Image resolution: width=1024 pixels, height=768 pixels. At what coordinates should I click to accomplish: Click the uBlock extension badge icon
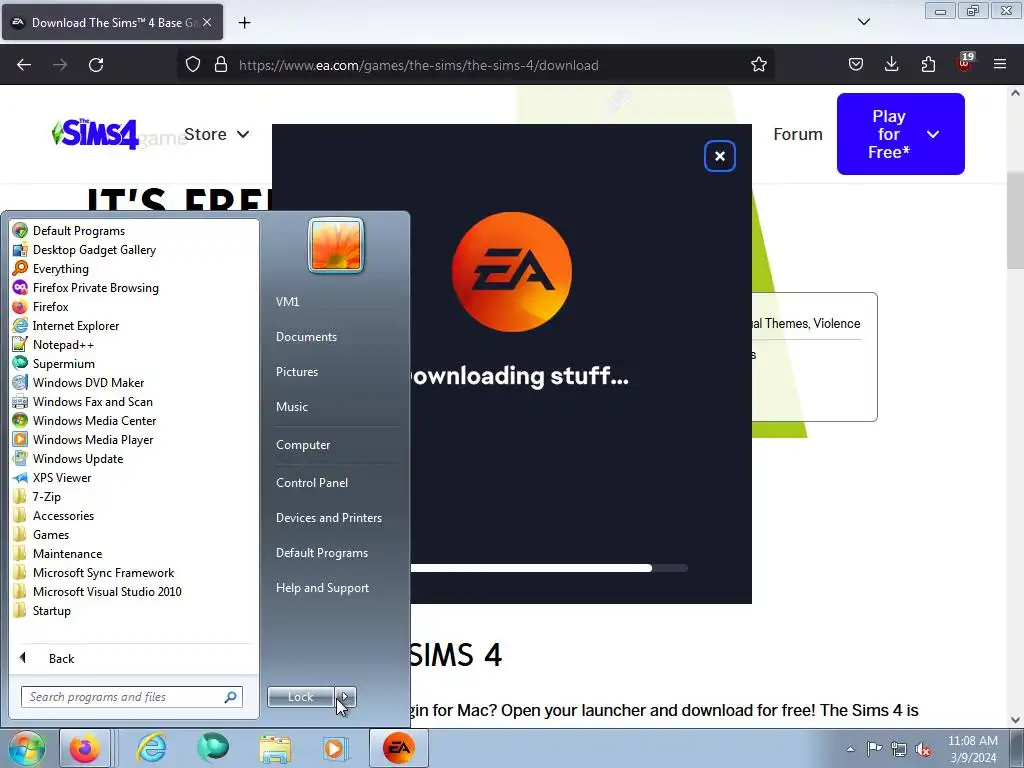point(965,63)
